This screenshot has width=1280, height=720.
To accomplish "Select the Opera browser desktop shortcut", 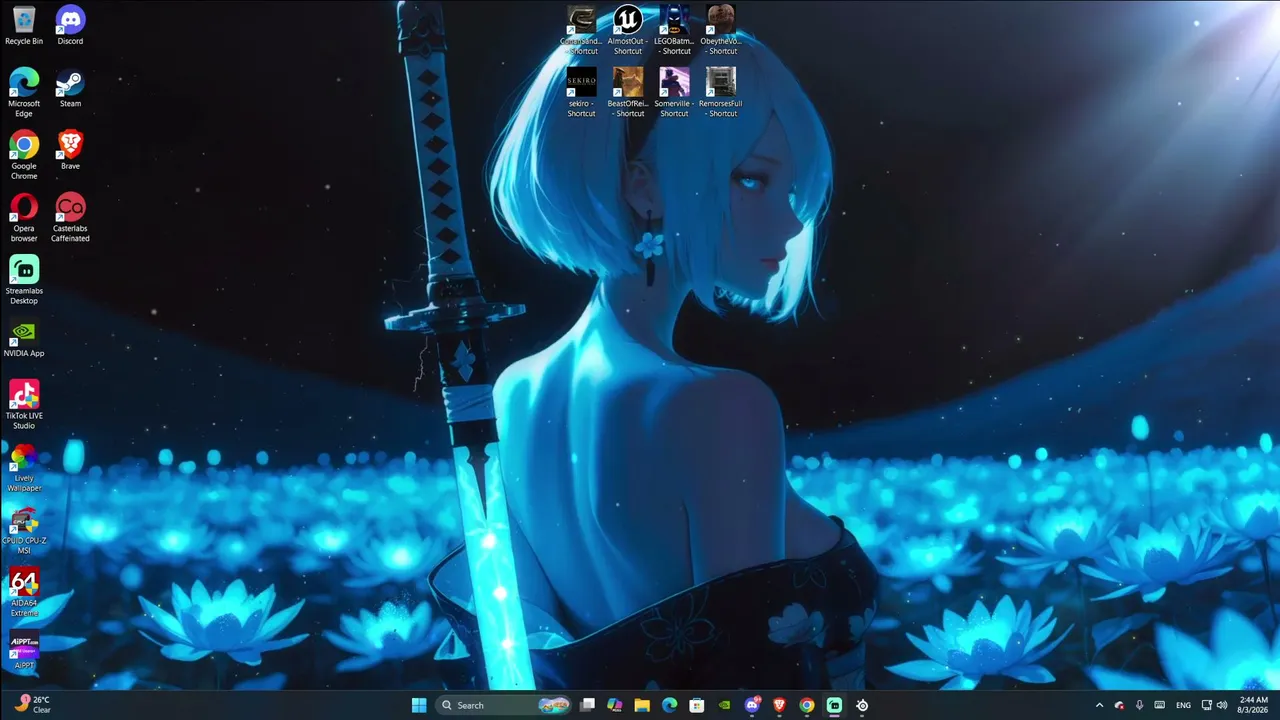I will click(x=24, y=217).
